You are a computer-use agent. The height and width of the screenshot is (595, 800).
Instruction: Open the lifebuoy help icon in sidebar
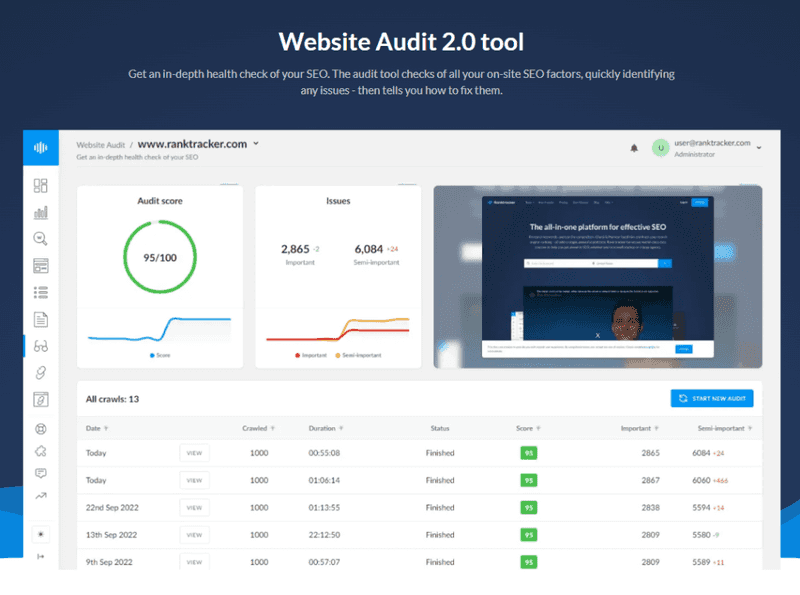(x=41, y=429)
